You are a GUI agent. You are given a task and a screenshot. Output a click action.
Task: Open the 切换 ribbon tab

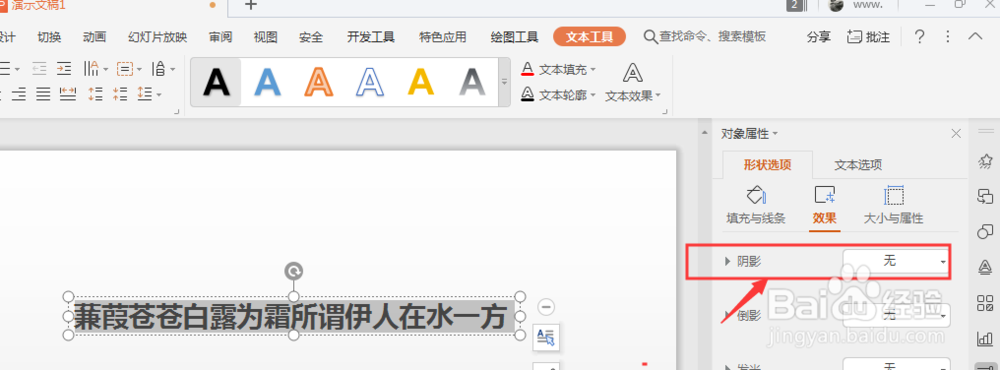click(x=49, y=37)
